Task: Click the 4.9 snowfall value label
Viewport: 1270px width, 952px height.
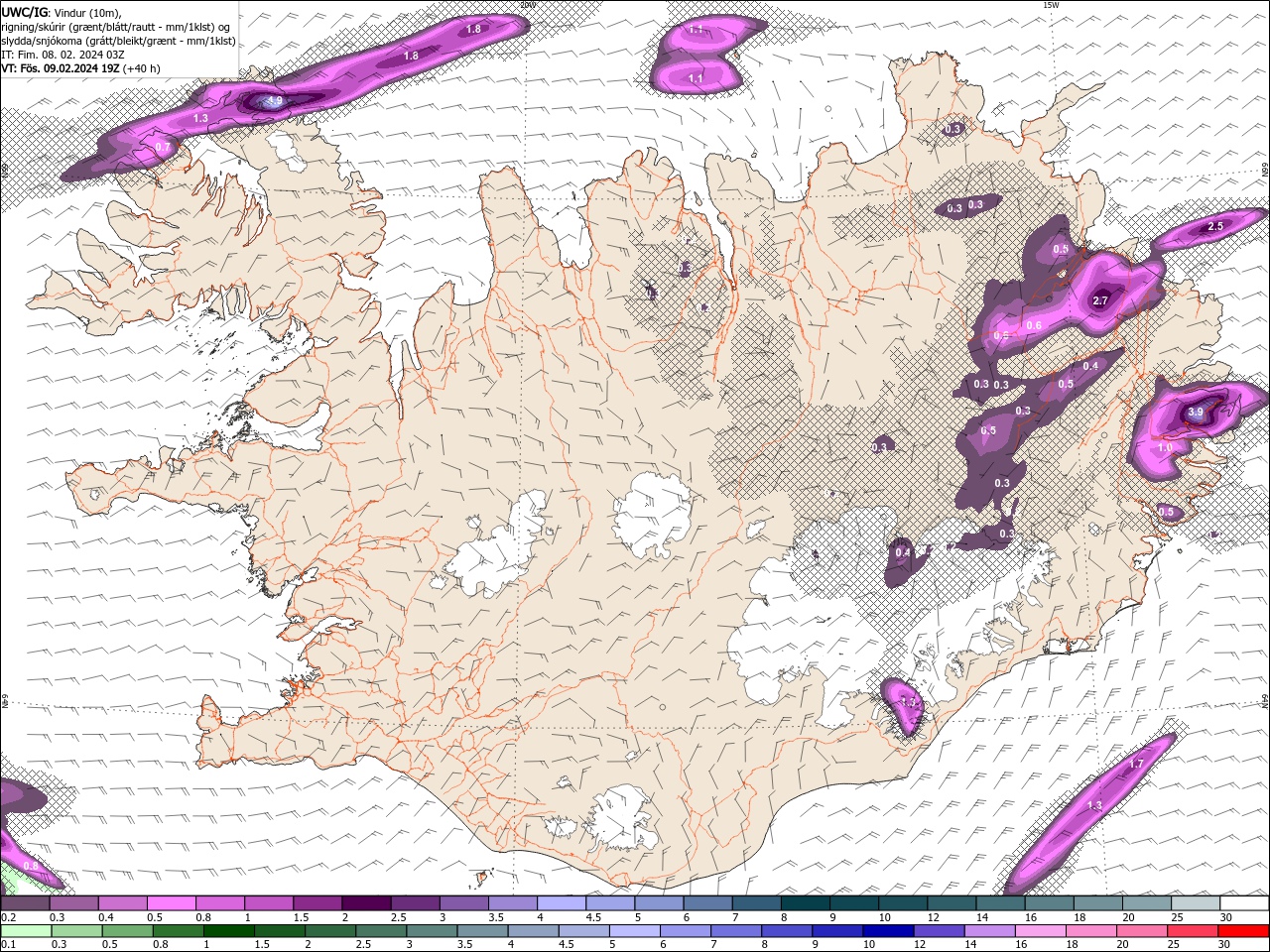Action: (275, 101)
